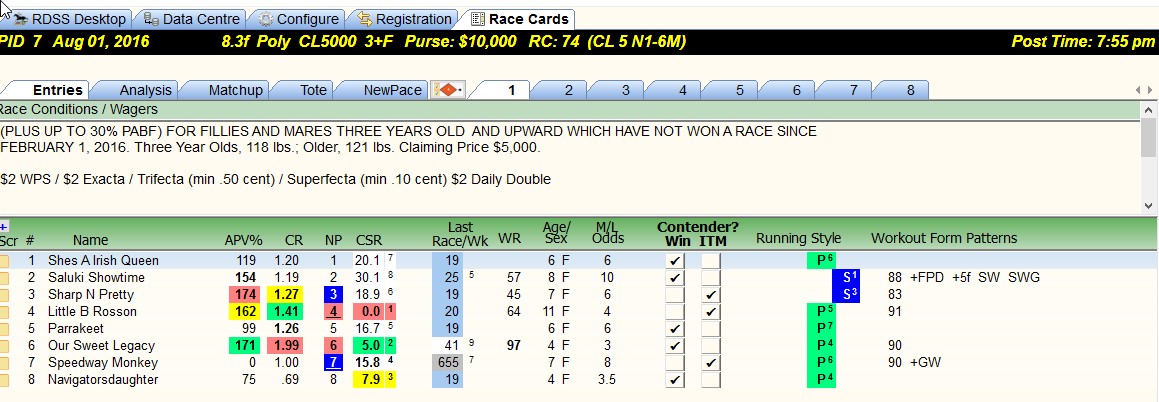This screenshot has height=402, width=1159.
Task: Uncheck ITM contender for Little B Rosson
Action: [710, 312]
